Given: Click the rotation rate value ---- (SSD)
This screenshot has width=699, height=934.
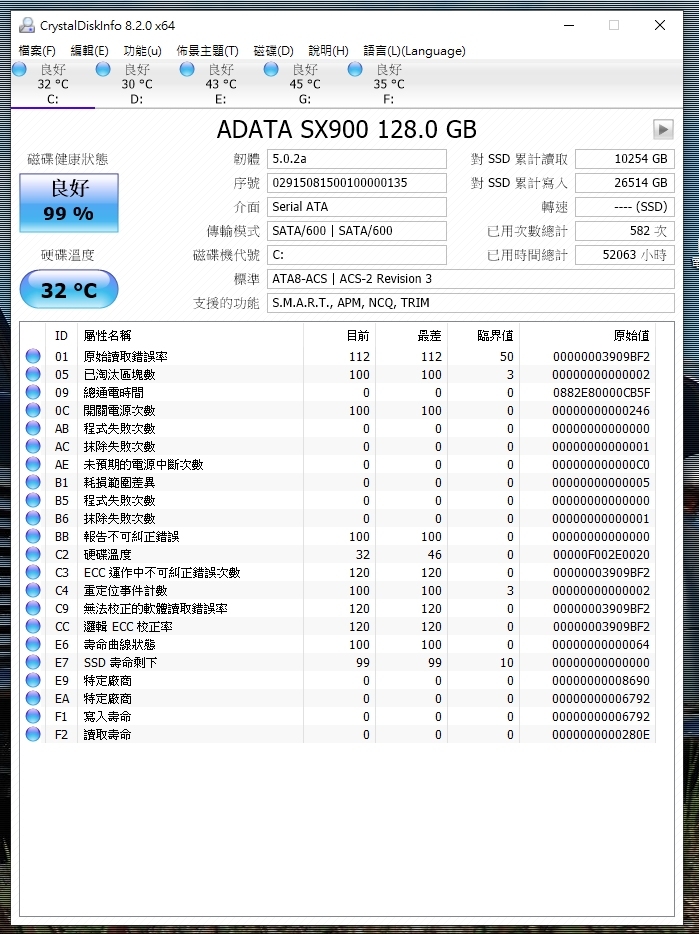Looking at the screenshot, I should coord(625,207).
